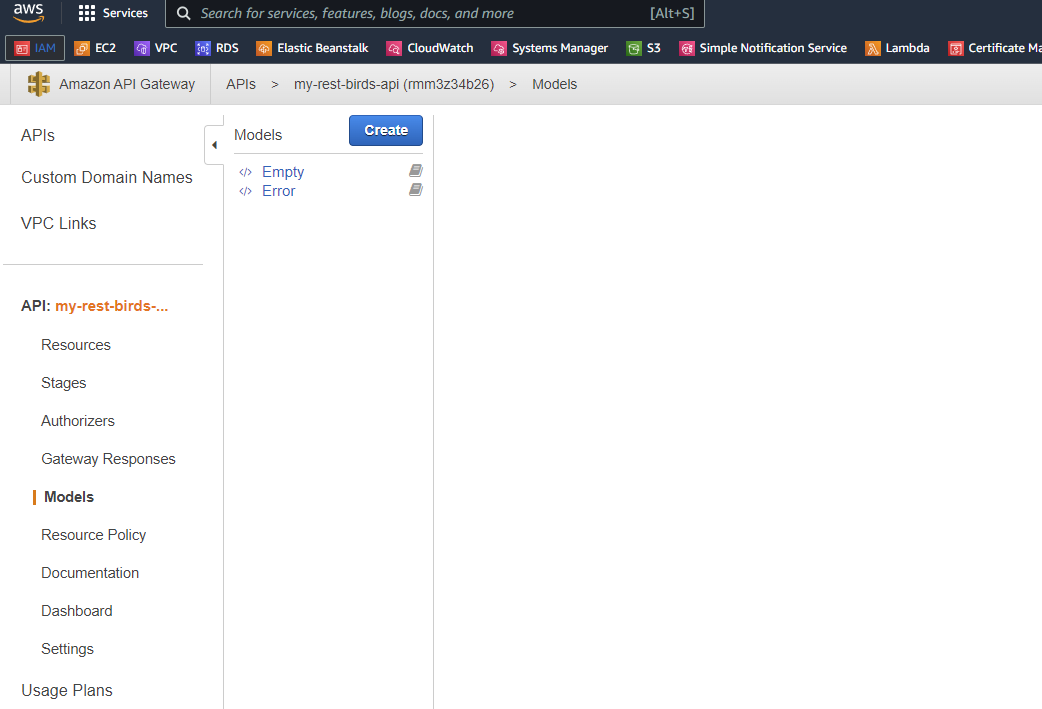
Task: Click the Amazon API Gateway logo
Action: pyautogui.click(x=39, y=84)
